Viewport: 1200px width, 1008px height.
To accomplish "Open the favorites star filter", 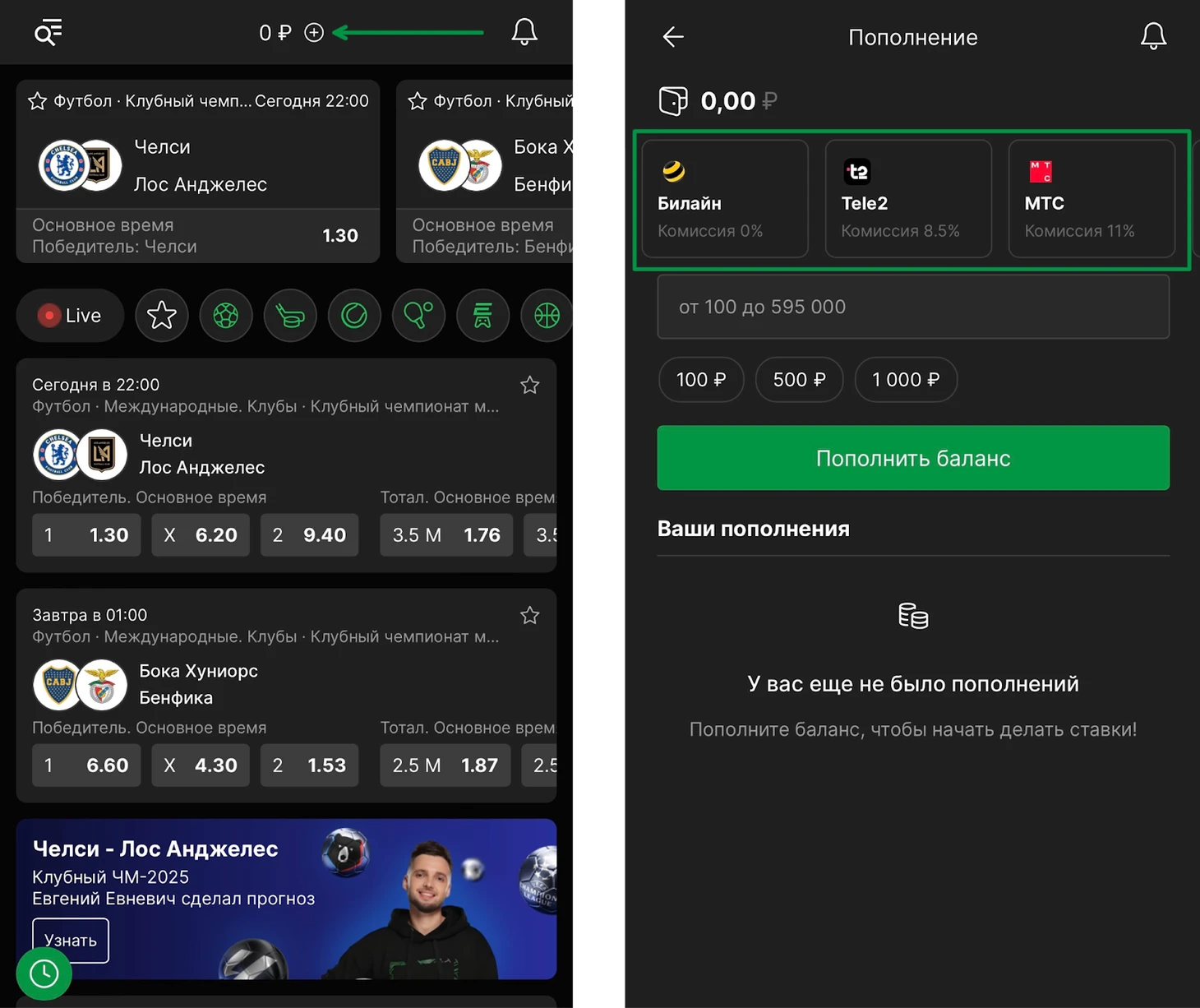I will (x=162, y=315).
